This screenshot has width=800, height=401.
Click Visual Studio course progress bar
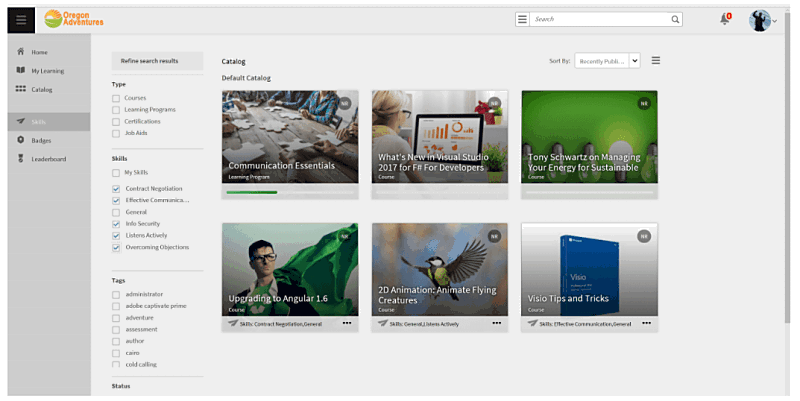[x=440, y=192]
